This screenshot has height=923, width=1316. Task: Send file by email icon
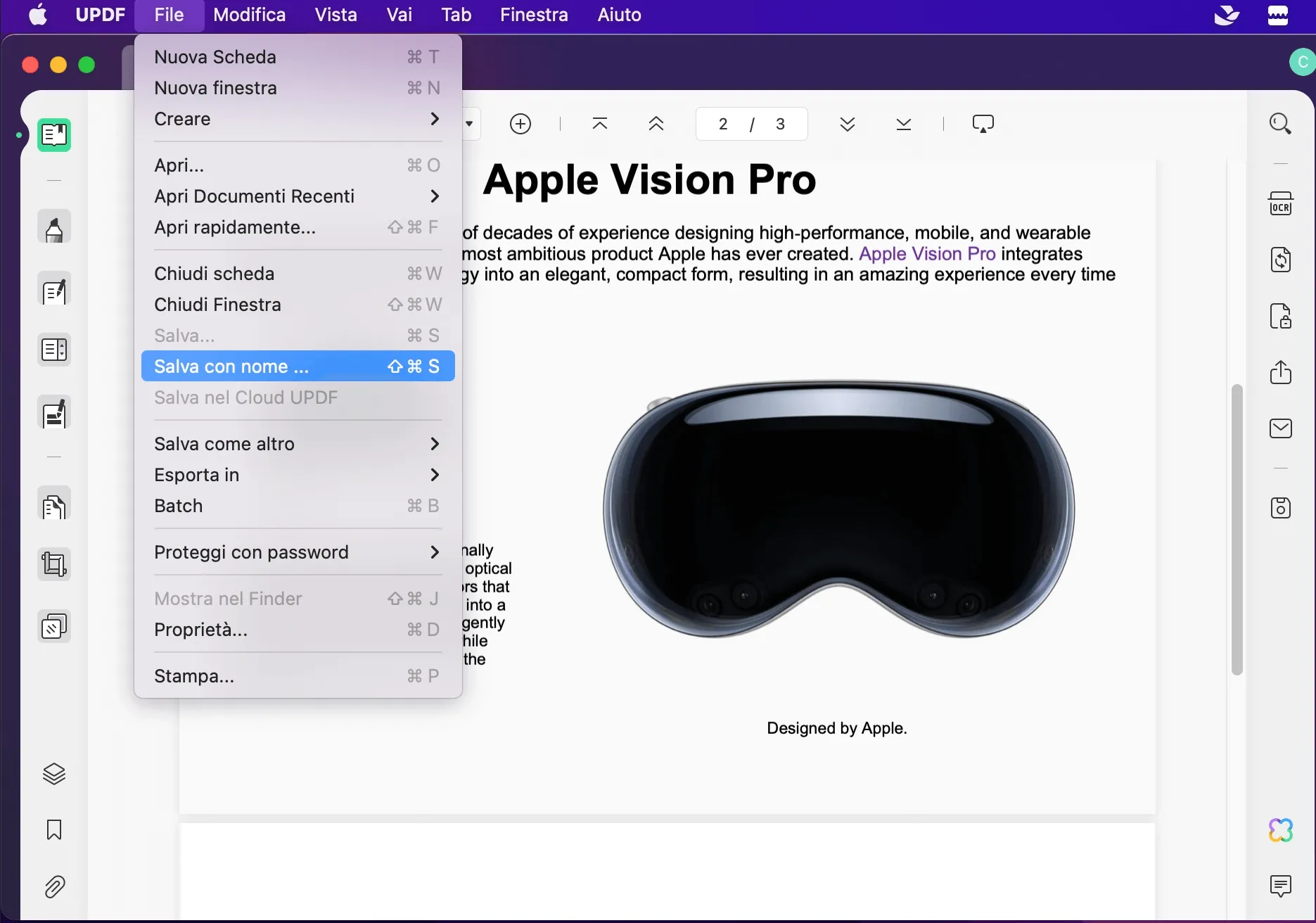pyautogui.click(x=1281, y=428)
